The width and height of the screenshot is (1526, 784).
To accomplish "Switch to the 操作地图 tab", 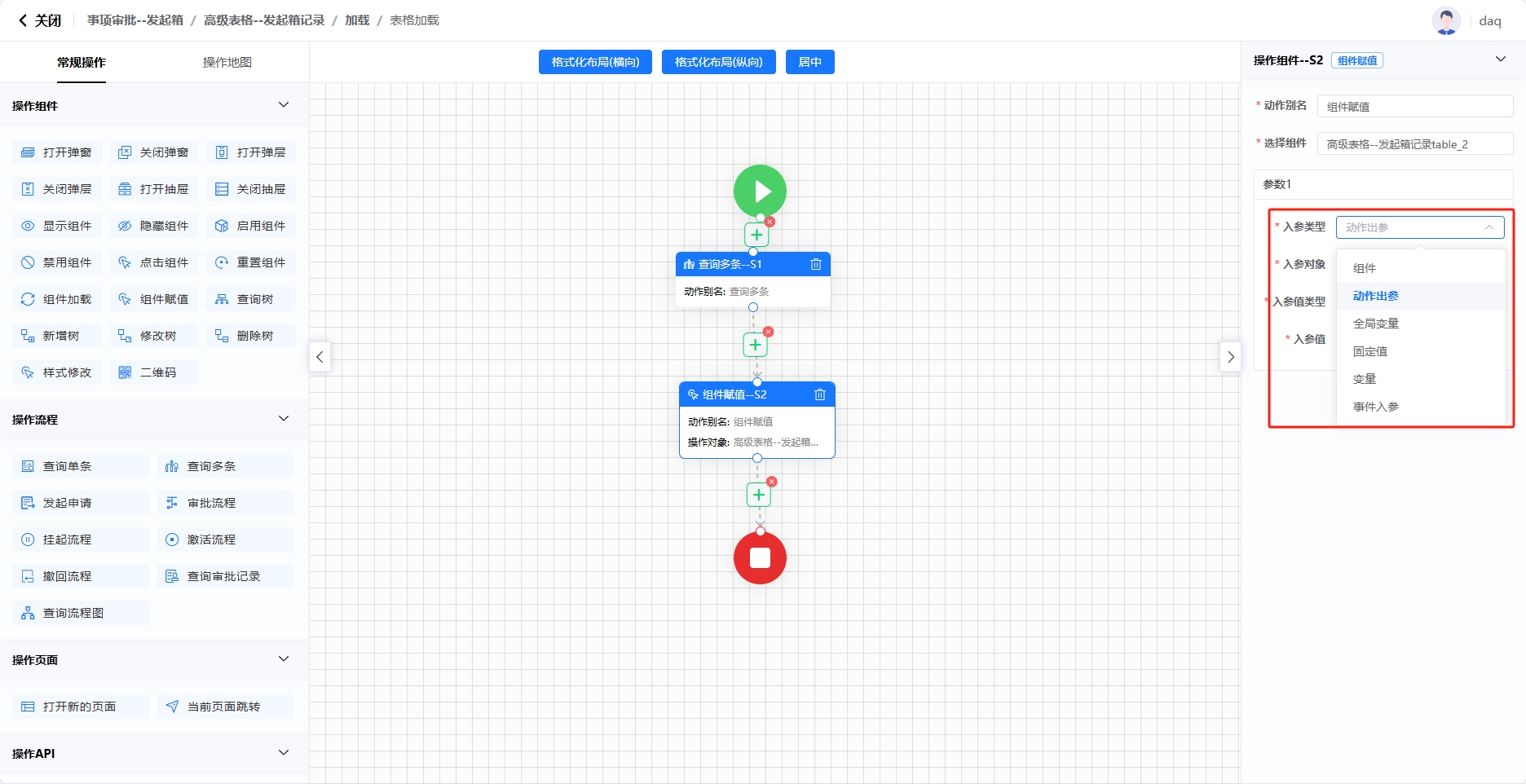I will (227, 63).
